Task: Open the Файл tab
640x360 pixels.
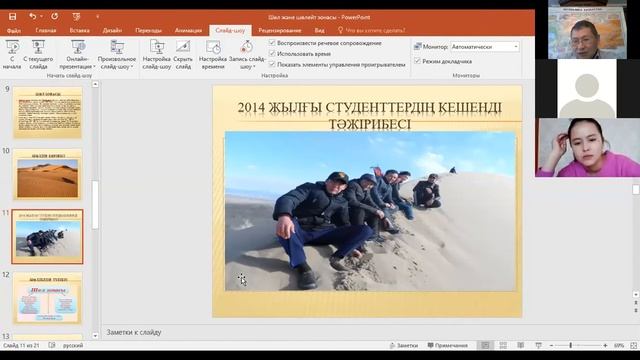Action: (13, 30)
